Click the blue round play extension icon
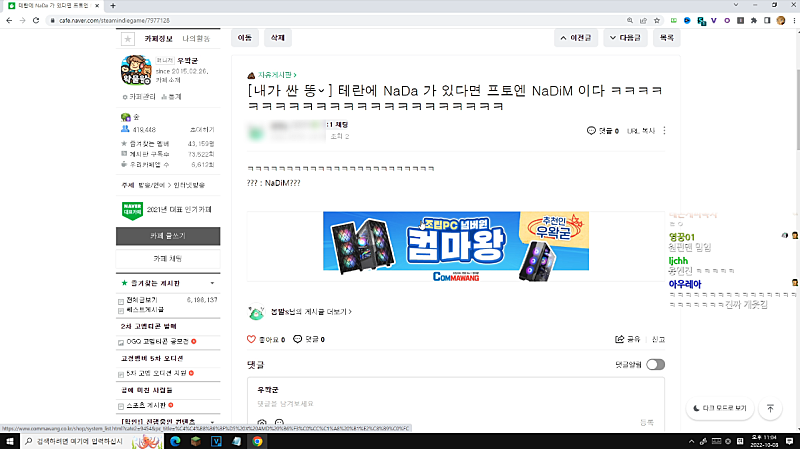The image size is (800, 449). coord(687,20)
